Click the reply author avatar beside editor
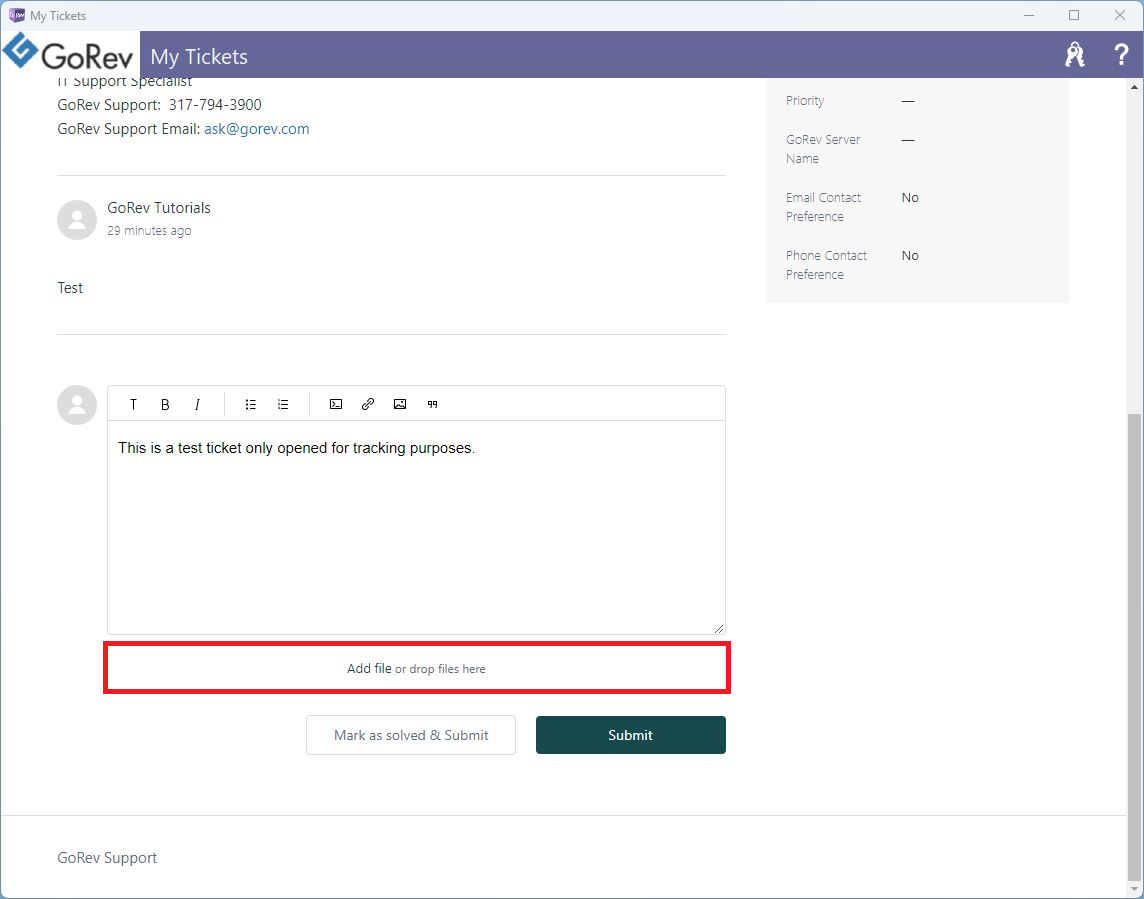The image size is (1144, 899). coord(77,405)
